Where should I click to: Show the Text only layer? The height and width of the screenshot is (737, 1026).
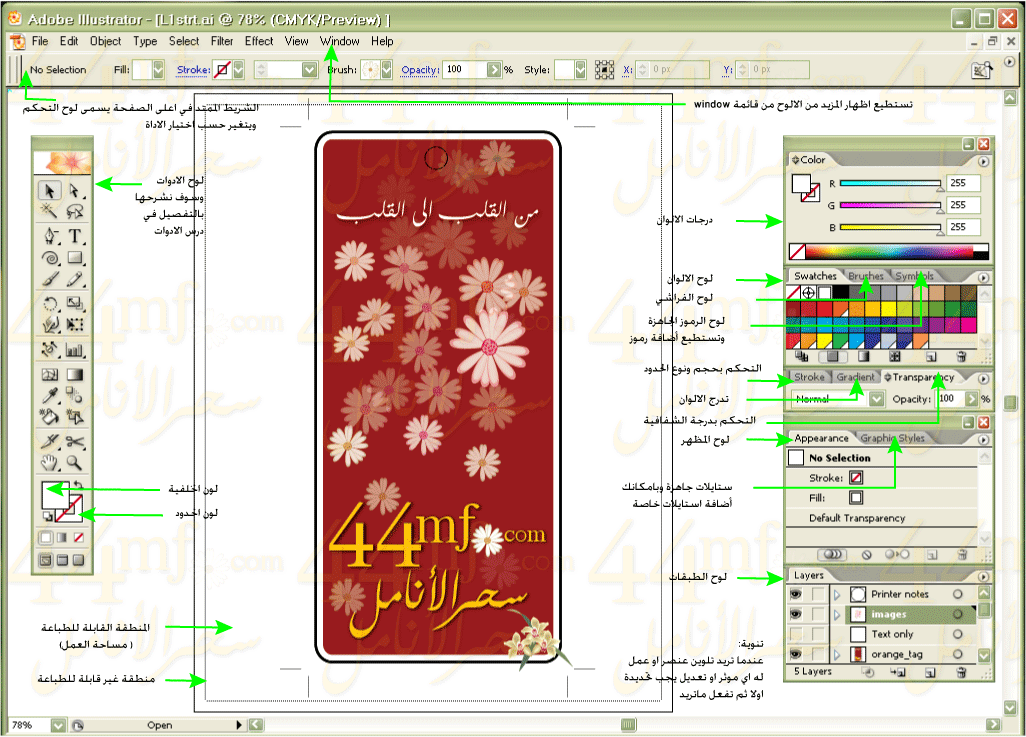coord(796,634)
